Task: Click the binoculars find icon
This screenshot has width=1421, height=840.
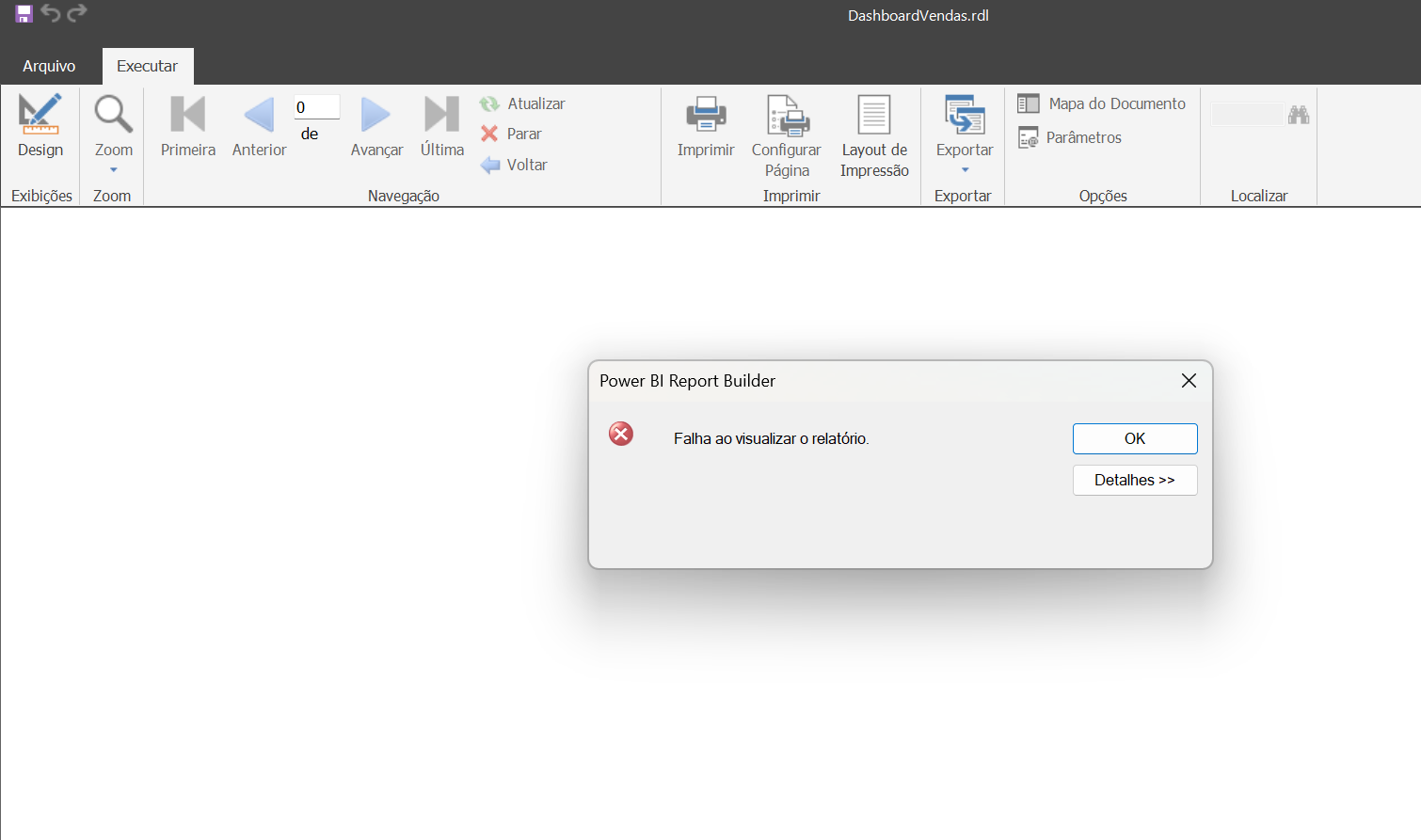Action: point(1299,115)
